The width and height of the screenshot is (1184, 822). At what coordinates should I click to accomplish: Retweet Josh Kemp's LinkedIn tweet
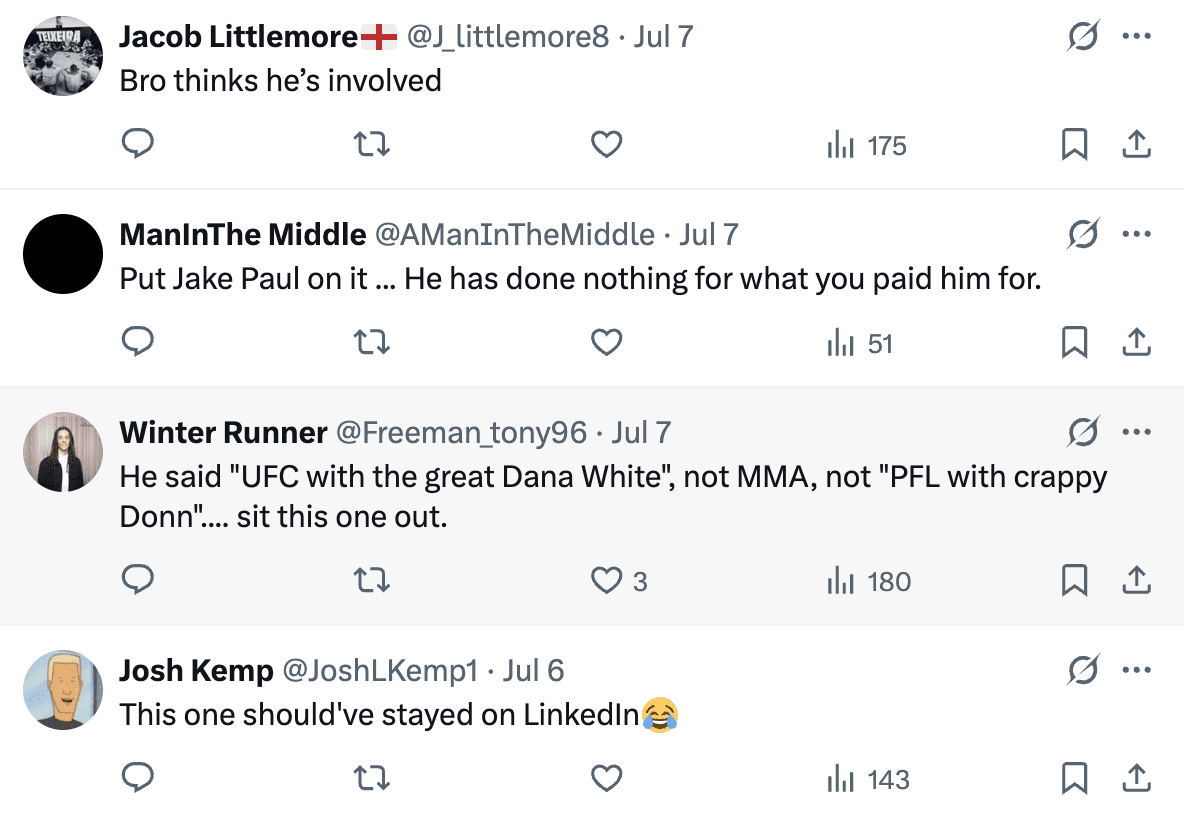pyautogui.click(x=372, y=779)
